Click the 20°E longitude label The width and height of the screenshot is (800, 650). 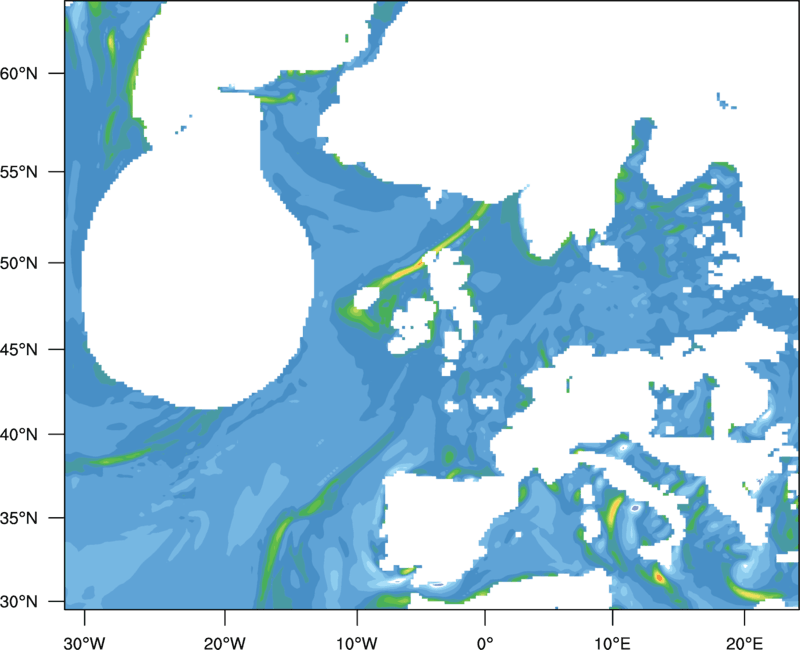tap(744, 642)
